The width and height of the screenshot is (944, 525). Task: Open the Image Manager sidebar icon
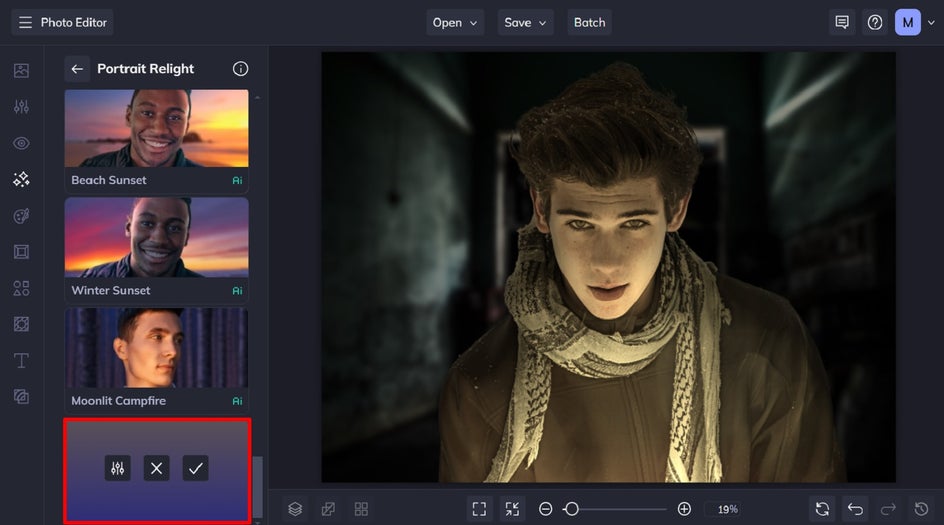click(x=21, y=70)
